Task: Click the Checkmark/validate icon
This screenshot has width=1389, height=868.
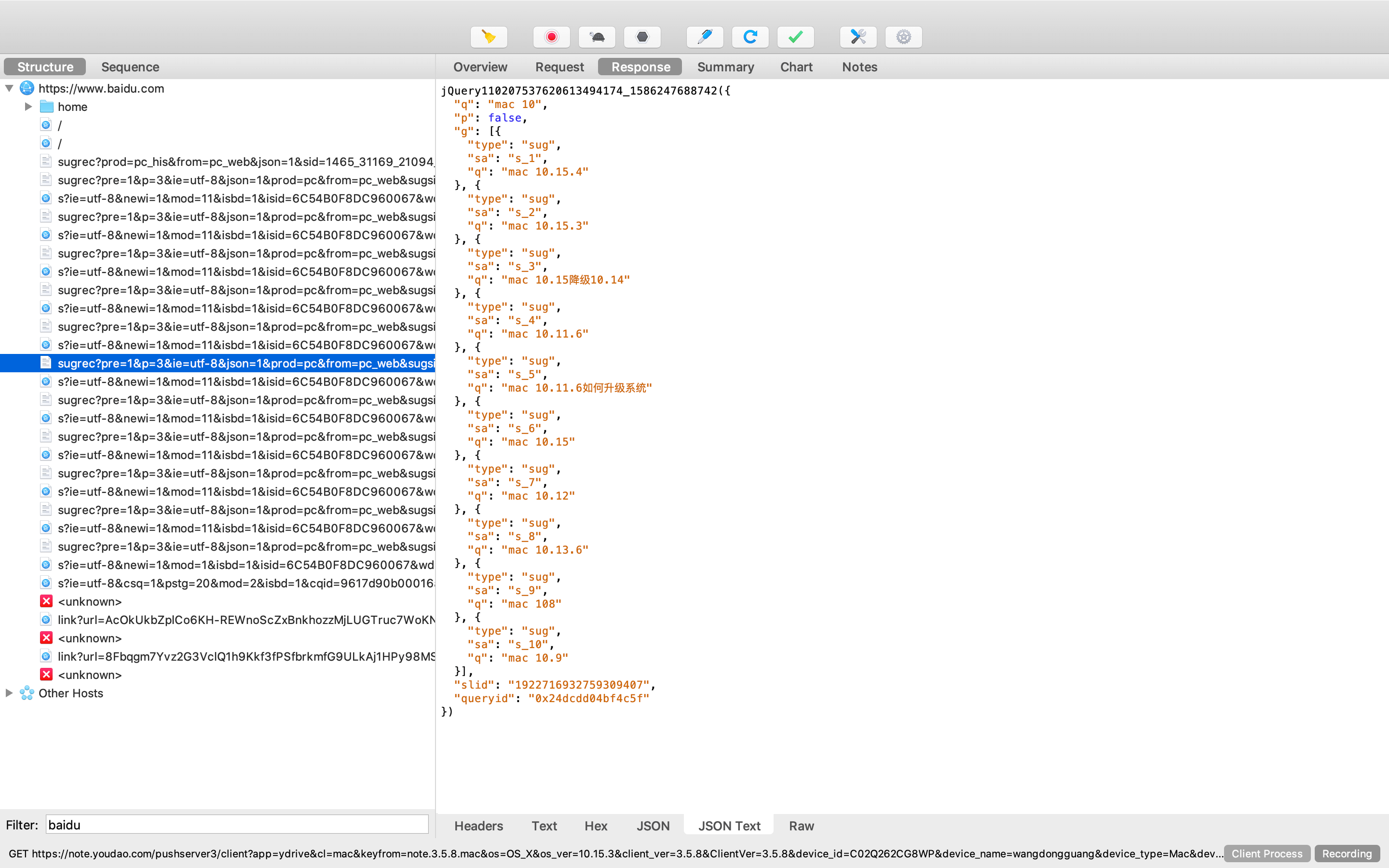Action: (x=796, y=37)
